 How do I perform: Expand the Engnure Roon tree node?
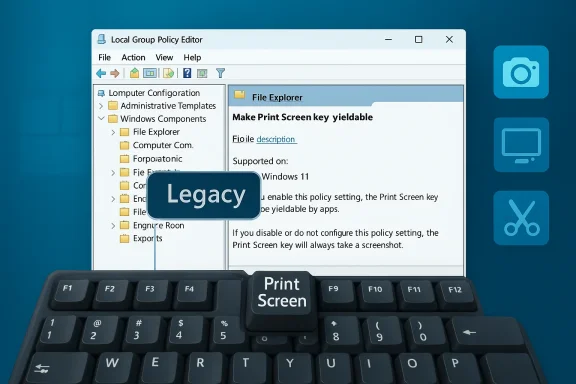pos(113,226)
